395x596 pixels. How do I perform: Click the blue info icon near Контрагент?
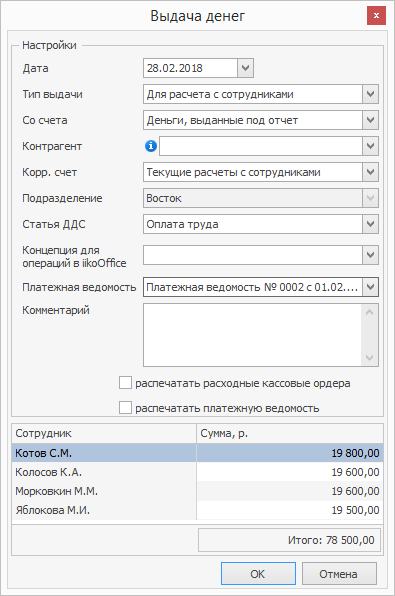click(x=151, y=146)
